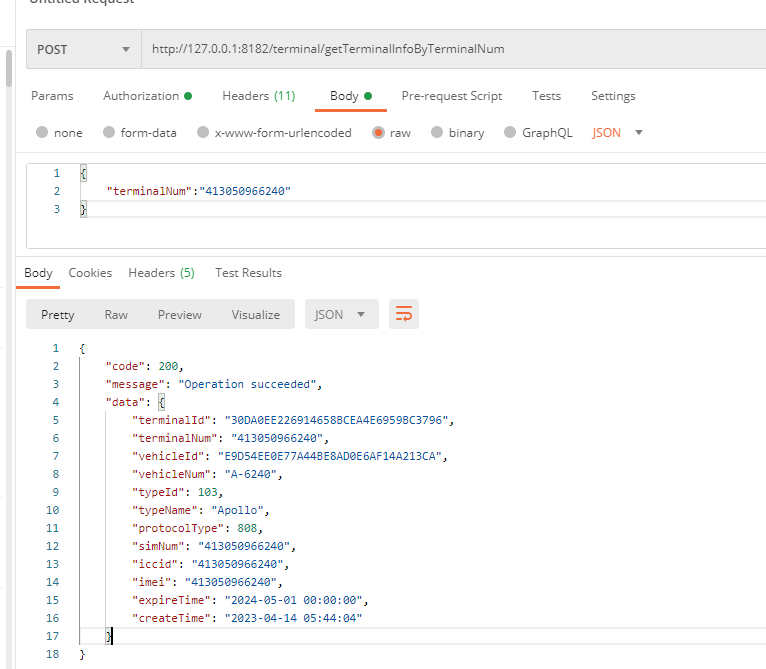Click the wrap lines icon in response toolbar
Viewport: 766px width, 669px height.
404,314
